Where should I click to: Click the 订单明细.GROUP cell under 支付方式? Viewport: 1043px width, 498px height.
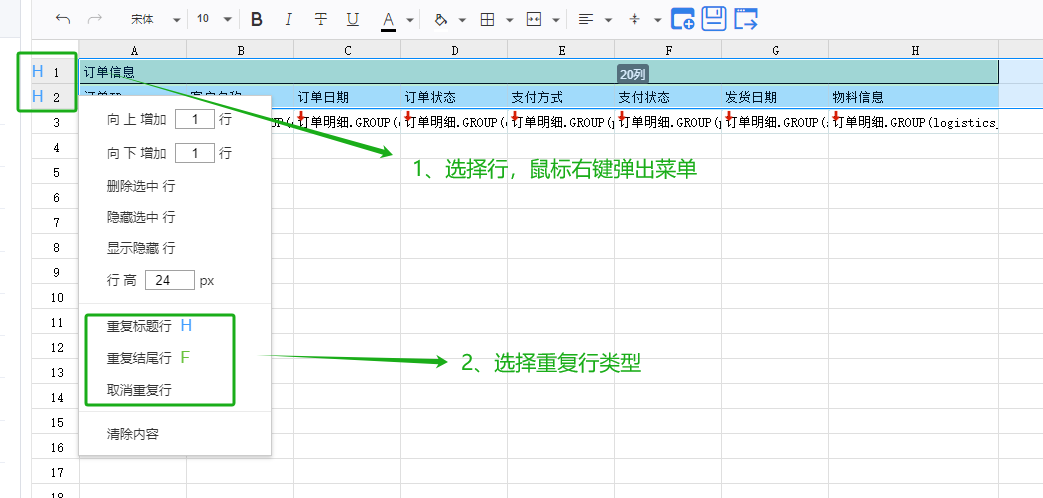(x=561, y=122)
